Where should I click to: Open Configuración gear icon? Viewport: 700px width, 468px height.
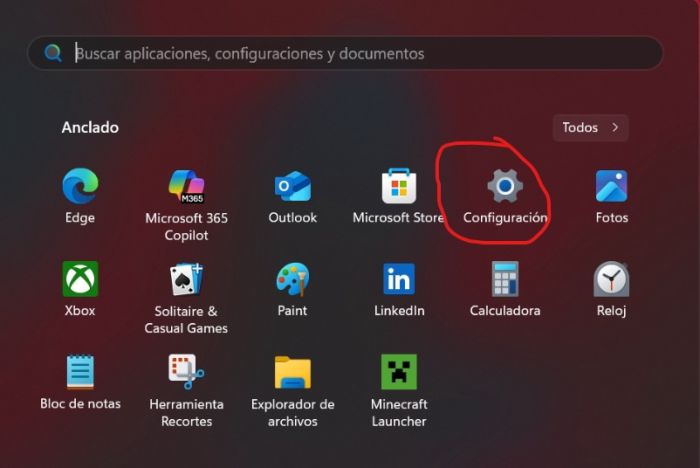[505, 187]
